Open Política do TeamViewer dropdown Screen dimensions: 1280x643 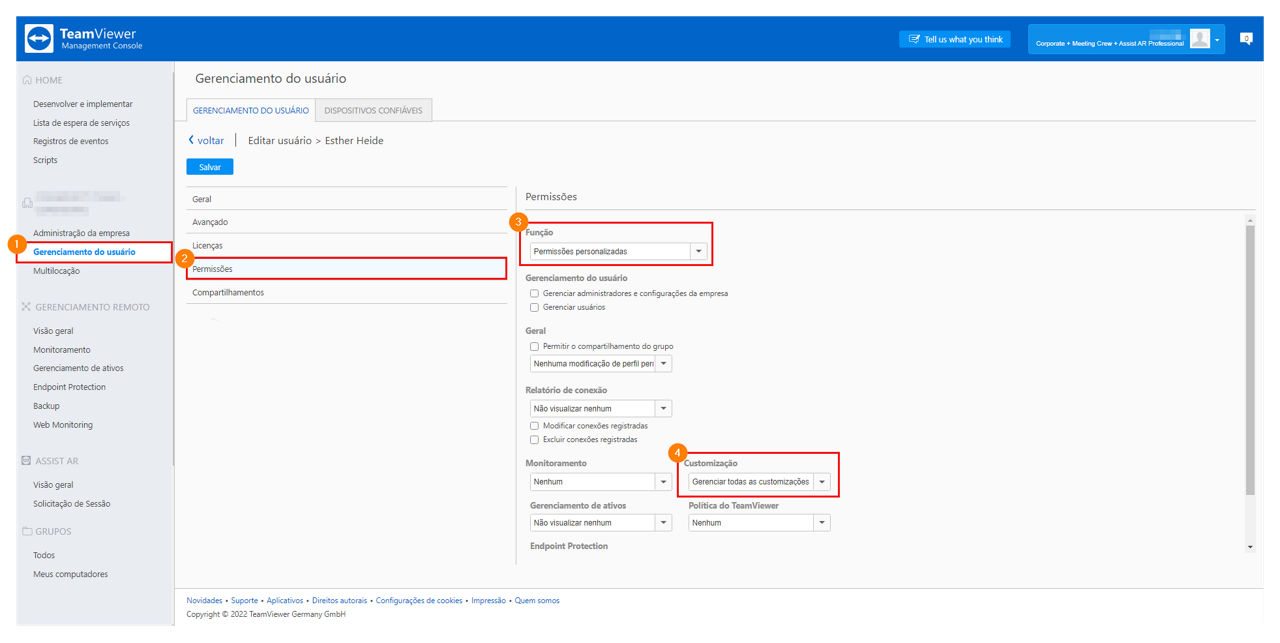click(x=759, y=522)
